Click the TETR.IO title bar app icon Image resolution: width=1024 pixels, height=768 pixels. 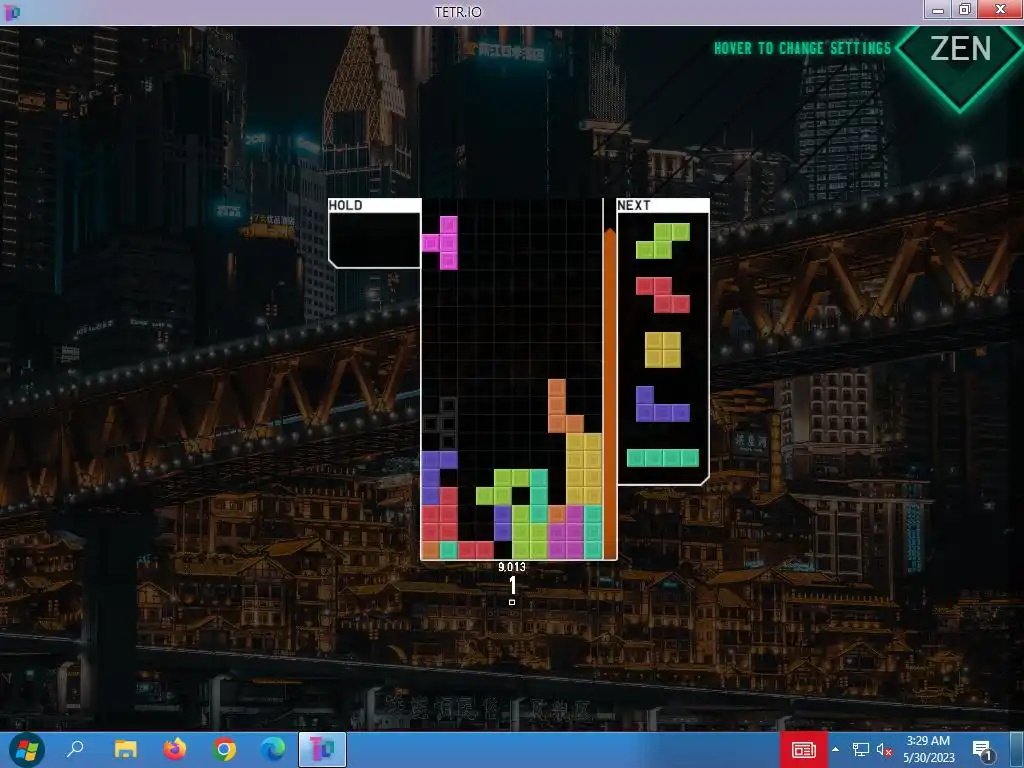(12, 12)
